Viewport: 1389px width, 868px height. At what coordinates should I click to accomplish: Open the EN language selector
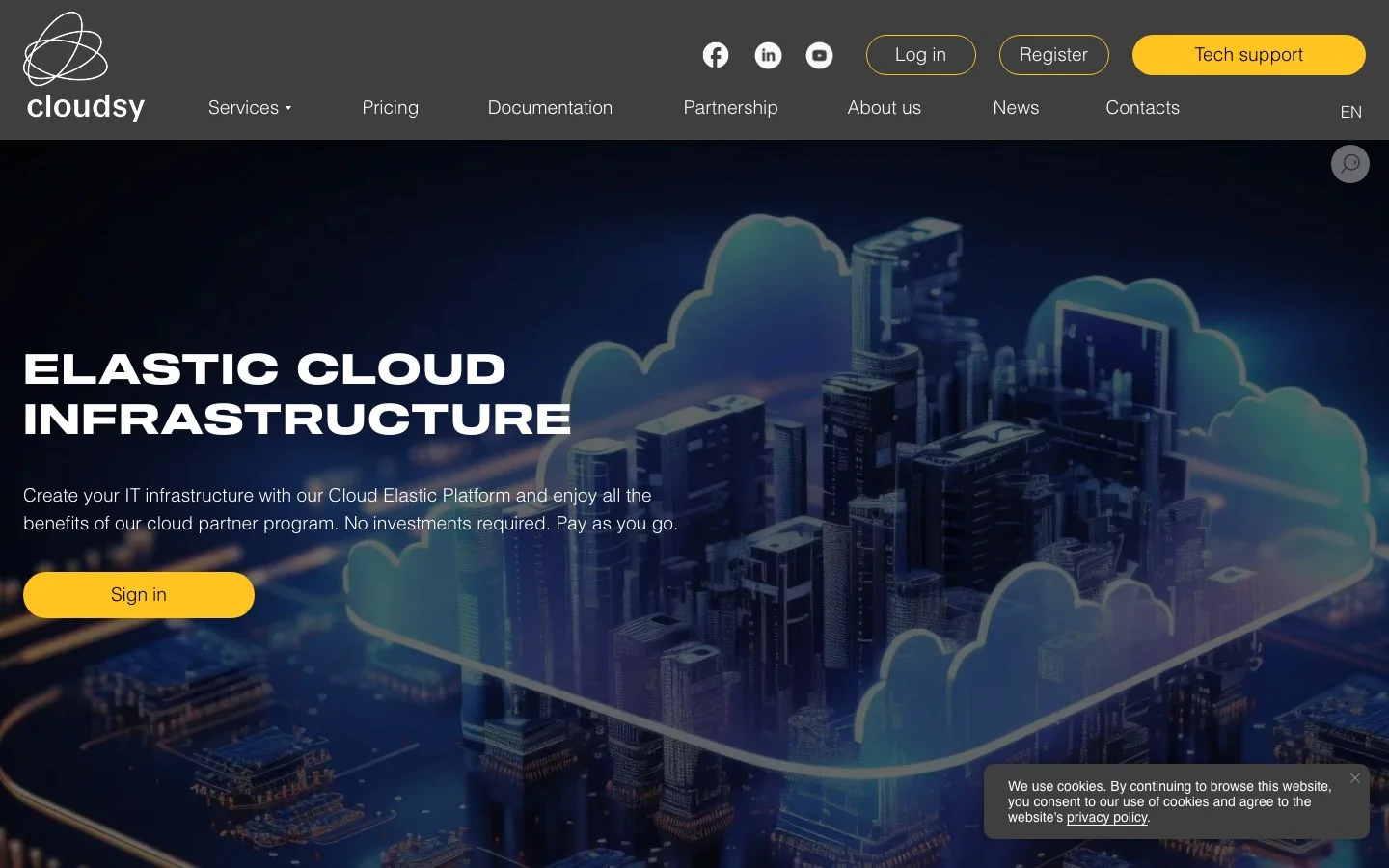(1350, 112)
